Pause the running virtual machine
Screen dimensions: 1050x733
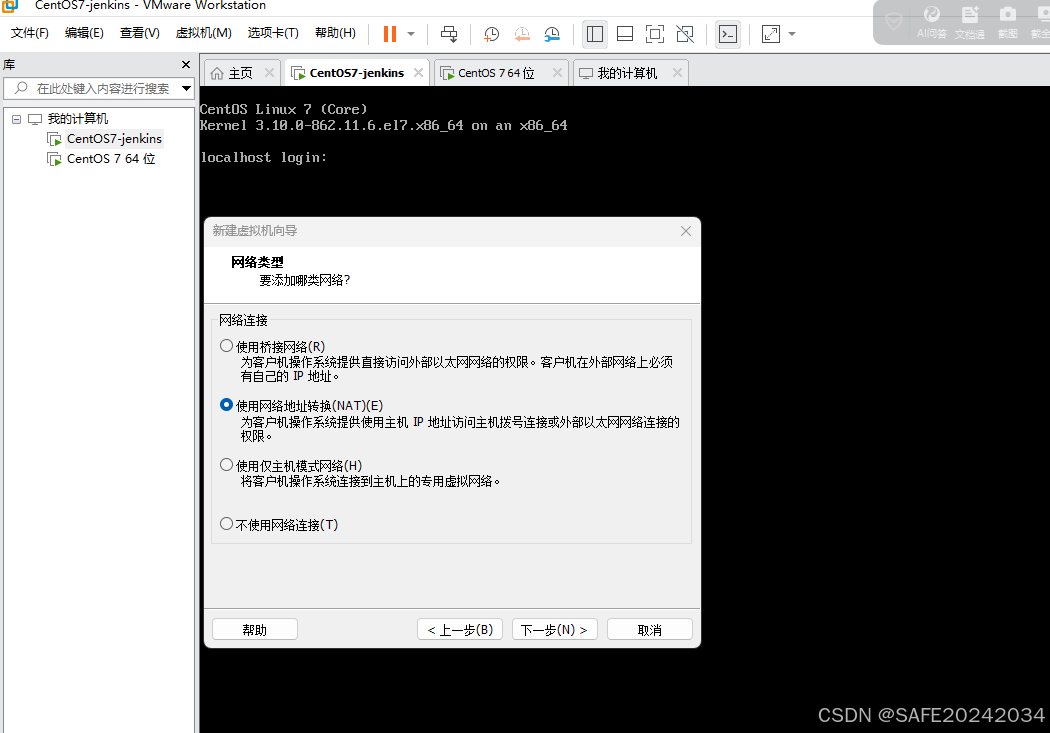(390, 33)
